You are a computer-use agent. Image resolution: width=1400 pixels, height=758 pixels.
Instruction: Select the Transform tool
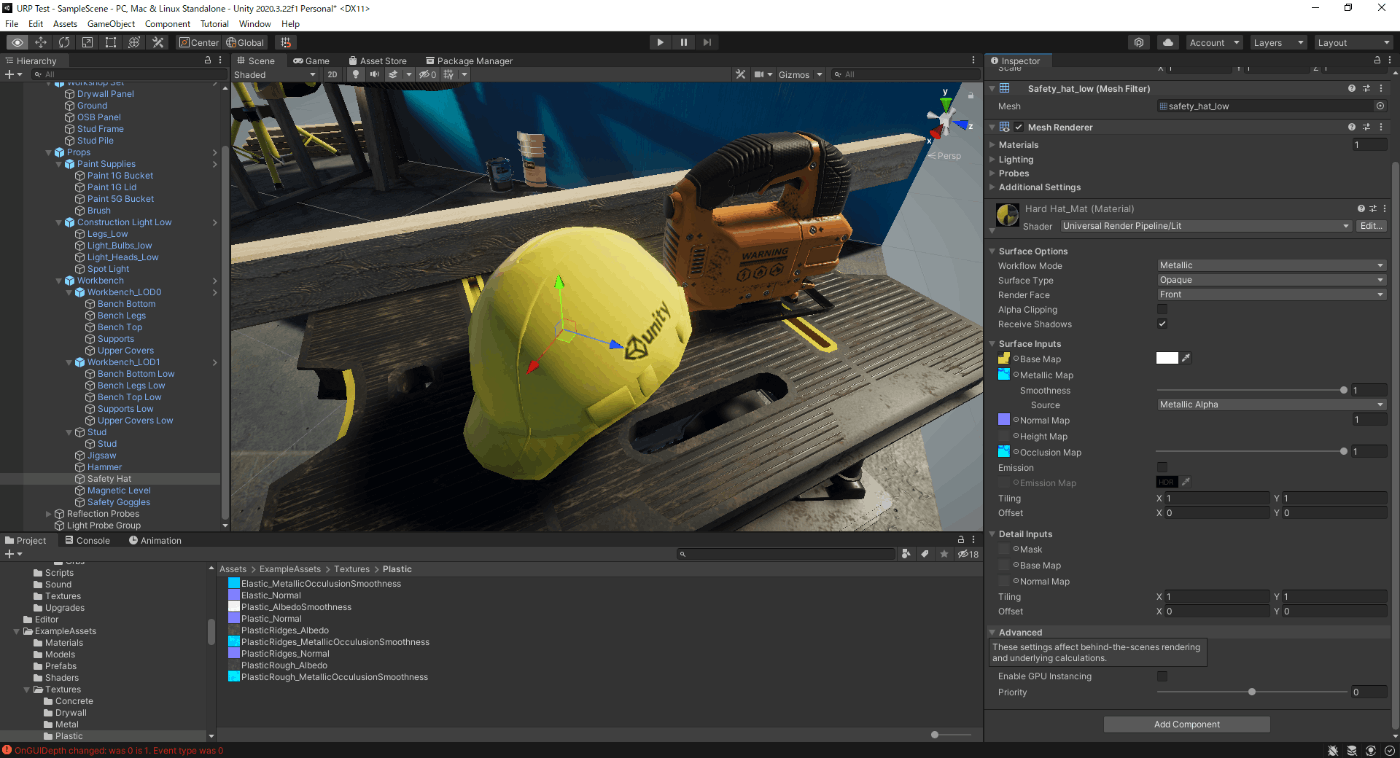point(134,42)
